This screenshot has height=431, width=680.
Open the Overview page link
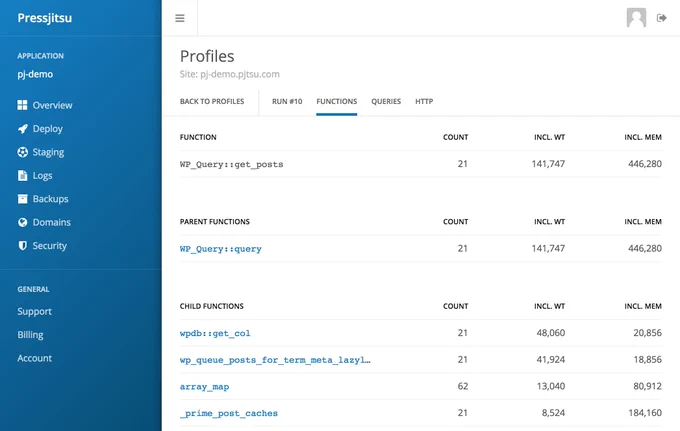pos(52,105)
